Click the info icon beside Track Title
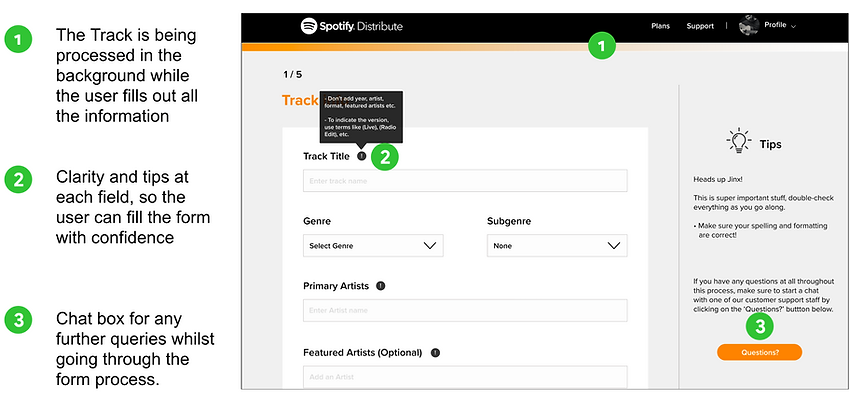The image size is (849, 400). tap(362, 156)
